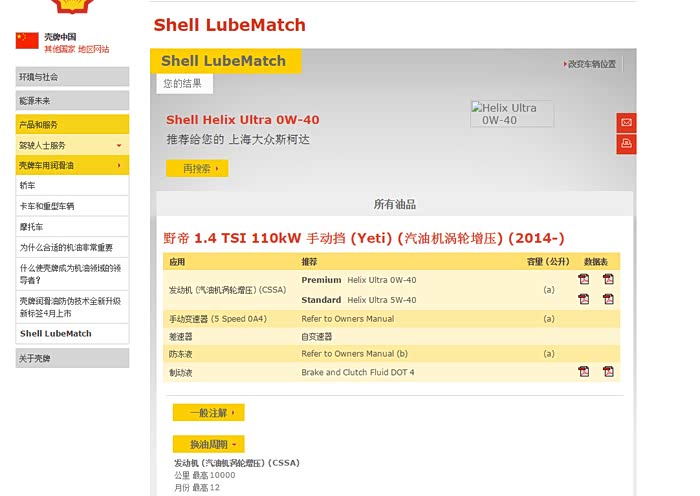Open second PDF for Brake and Clutch Fluid DOT 4
The image size is (700, 496).
point(608,372)
